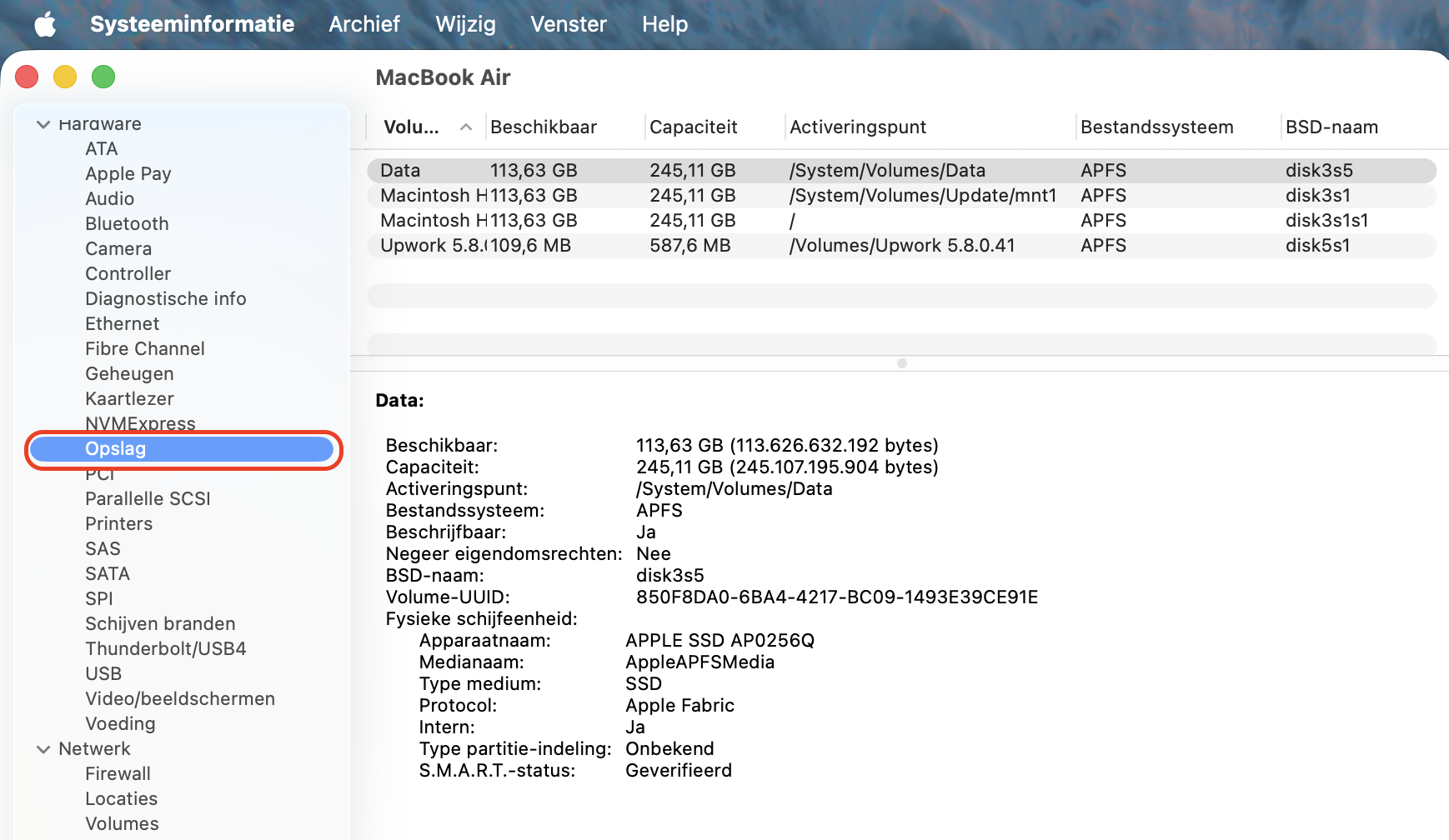Click the S.M.A.R.T.-status Geverifieerd value

tap(679, 771)
